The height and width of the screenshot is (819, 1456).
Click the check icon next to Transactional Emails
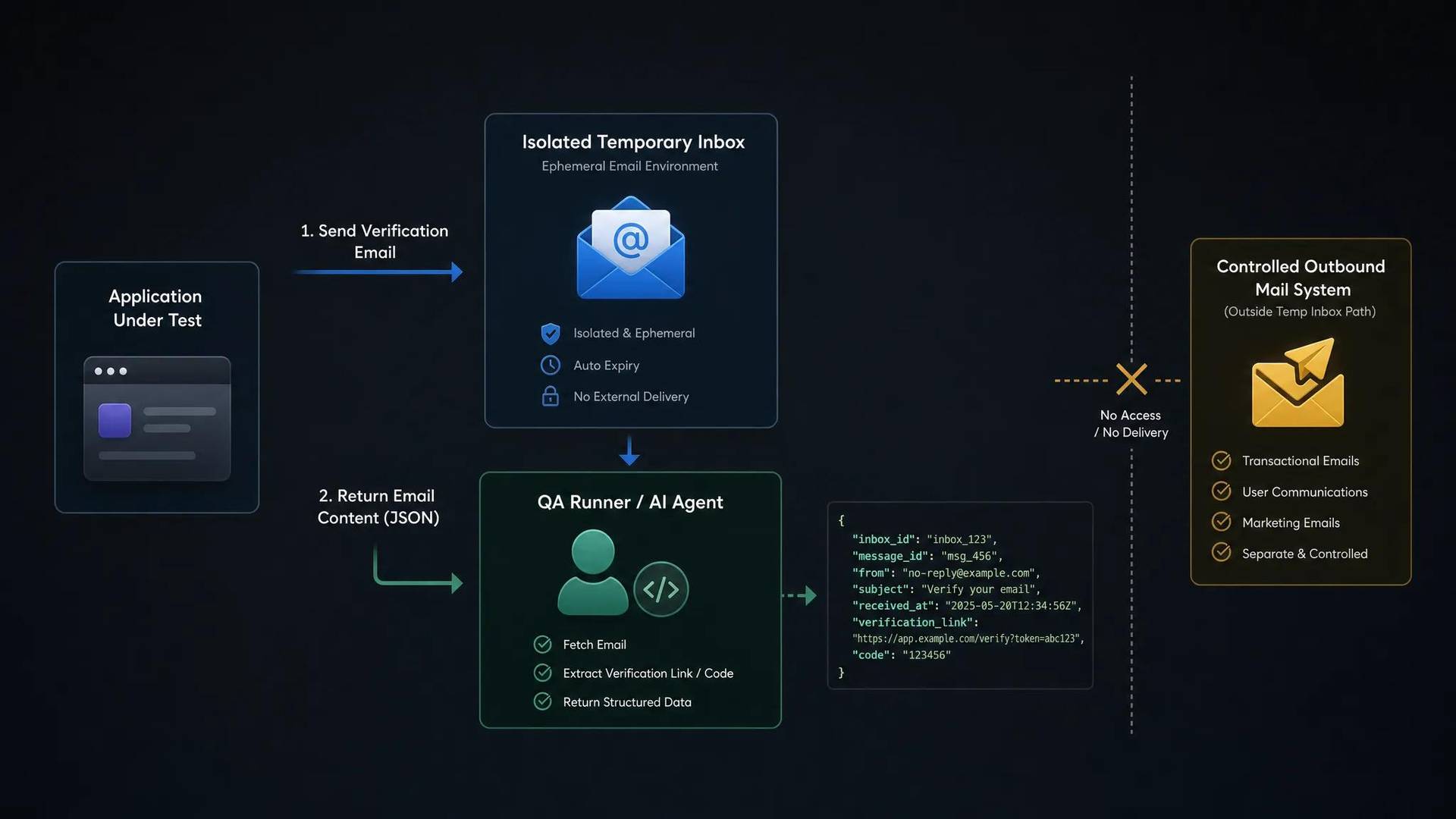1222,460
